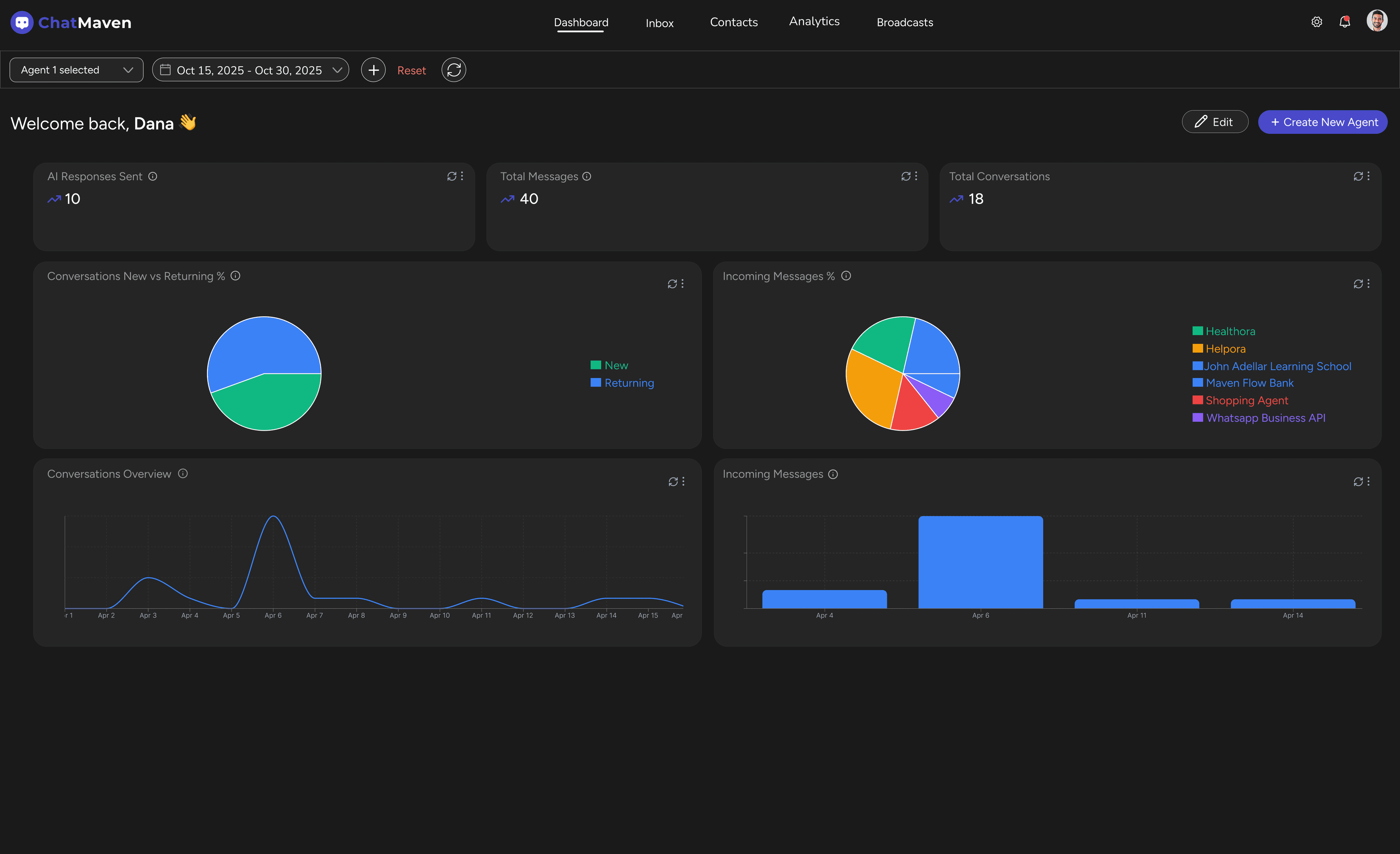Refresh the AI Responses Sent card

point(452,176)
